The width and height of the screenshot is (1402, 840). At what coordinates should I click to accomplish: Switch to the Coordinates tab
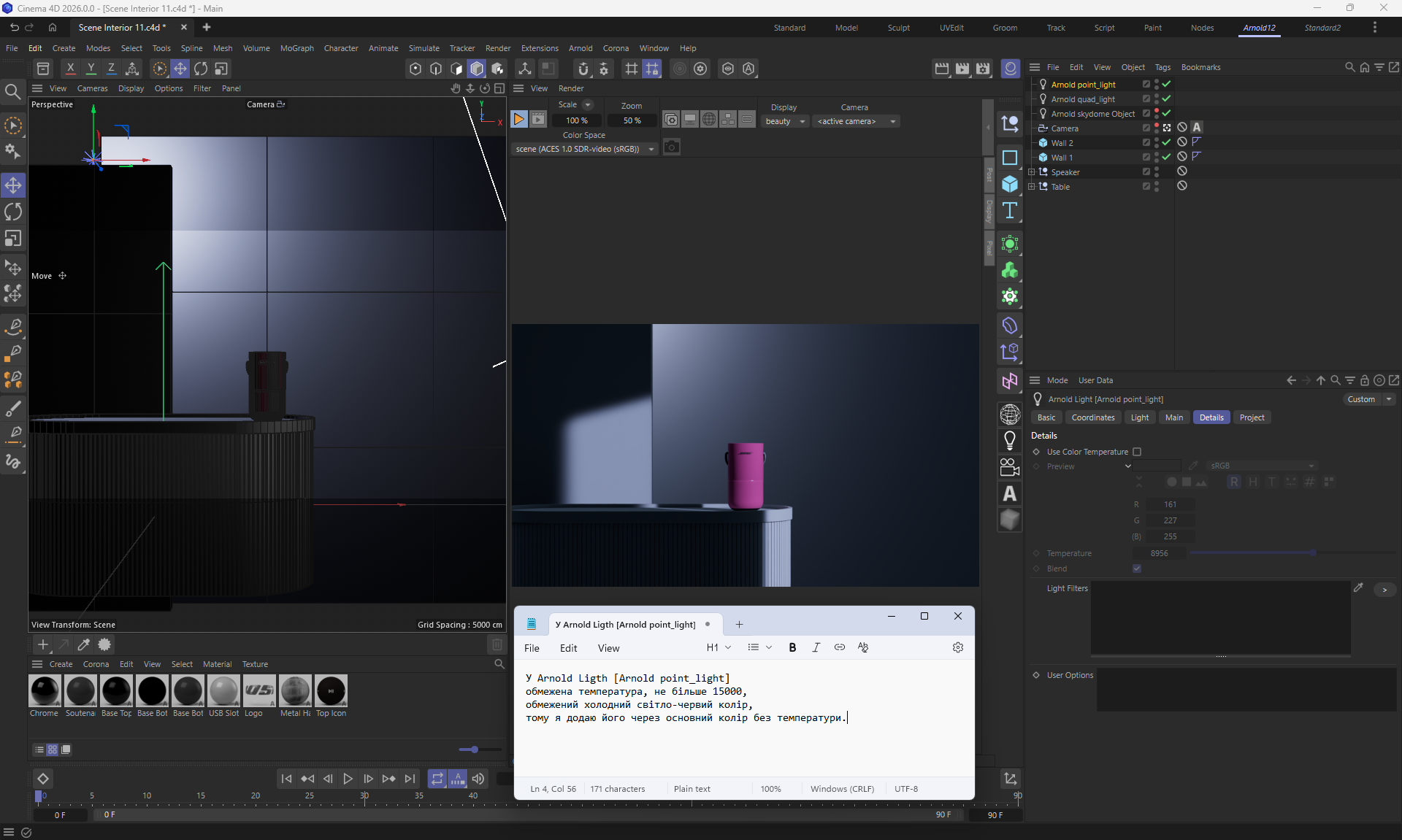point(1092,417)
